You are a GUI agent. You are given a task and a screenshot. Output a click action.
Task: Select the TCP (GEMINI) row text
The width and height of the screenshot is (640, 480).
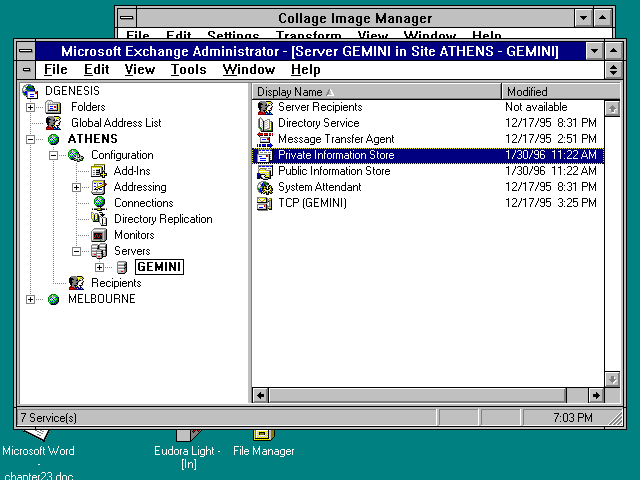click(x=312, y=203)
